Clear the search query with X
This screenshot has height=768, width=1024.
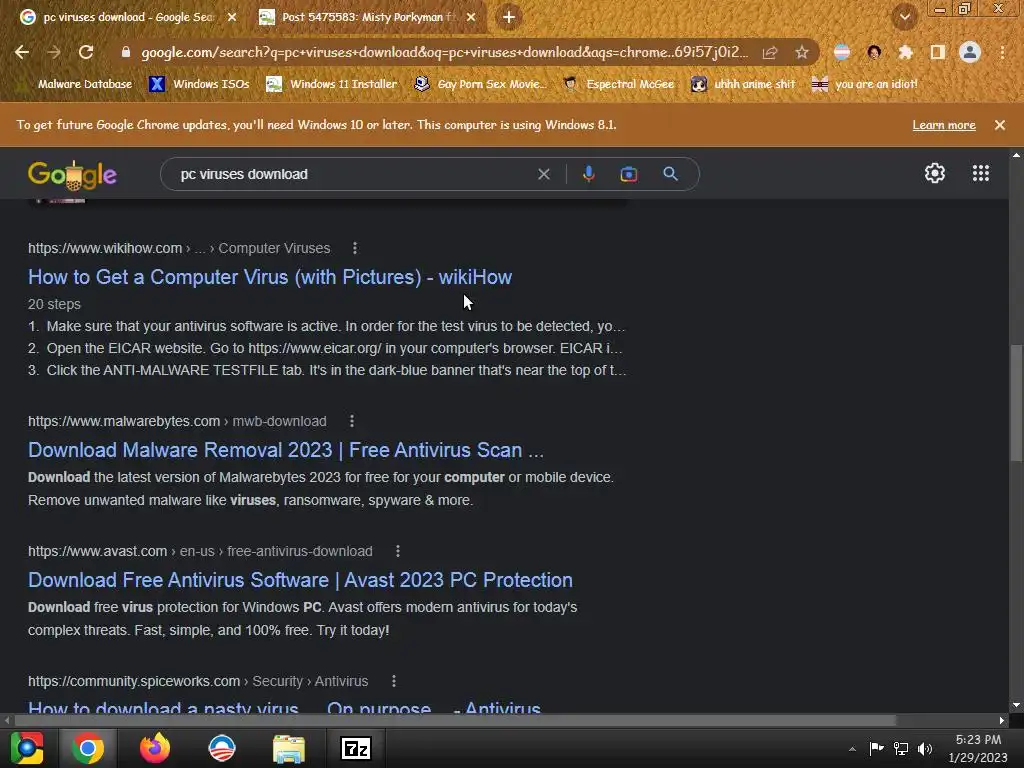[544, 174]
